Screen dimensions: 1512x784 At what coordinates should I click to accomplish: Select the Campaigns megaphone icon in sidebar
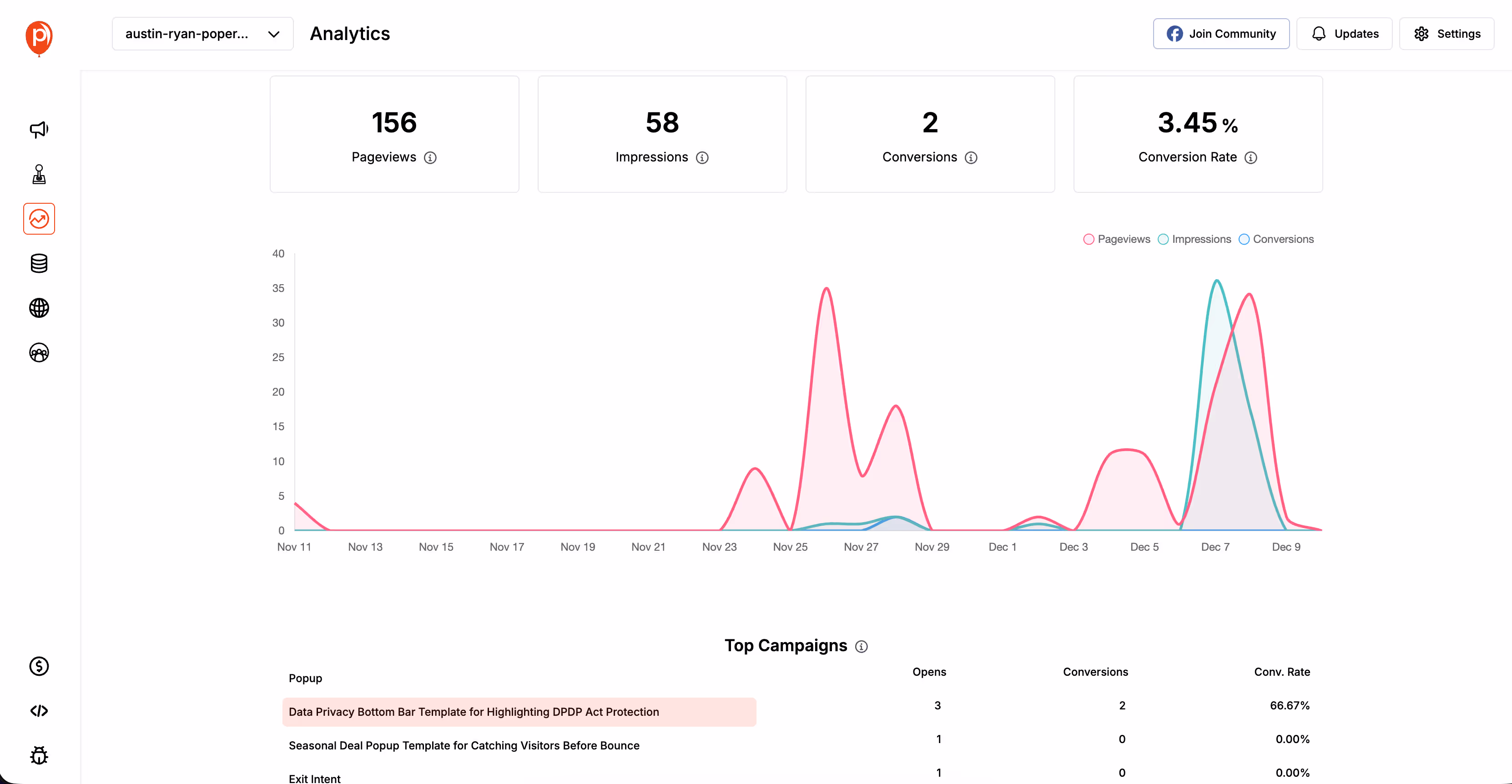39,129
